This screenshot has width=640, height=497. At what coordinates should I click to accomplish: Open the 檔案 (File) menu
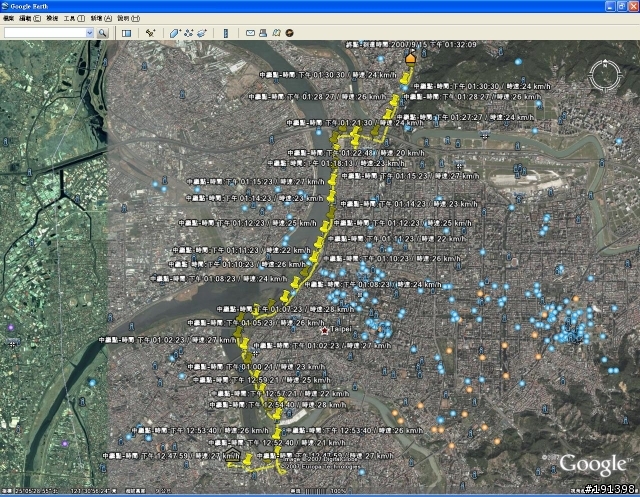click(x=8, y=18)
